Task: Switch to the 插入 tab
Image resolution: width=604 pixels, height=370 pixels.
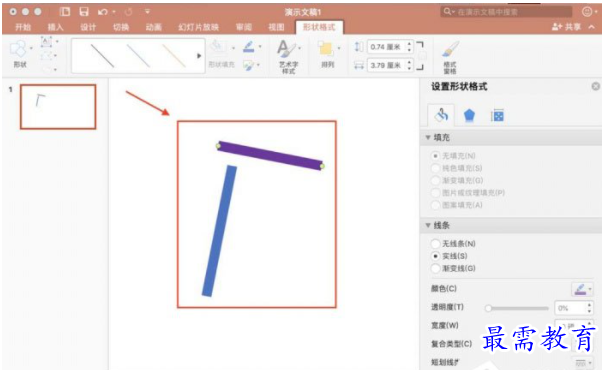Action: (55, 27)
